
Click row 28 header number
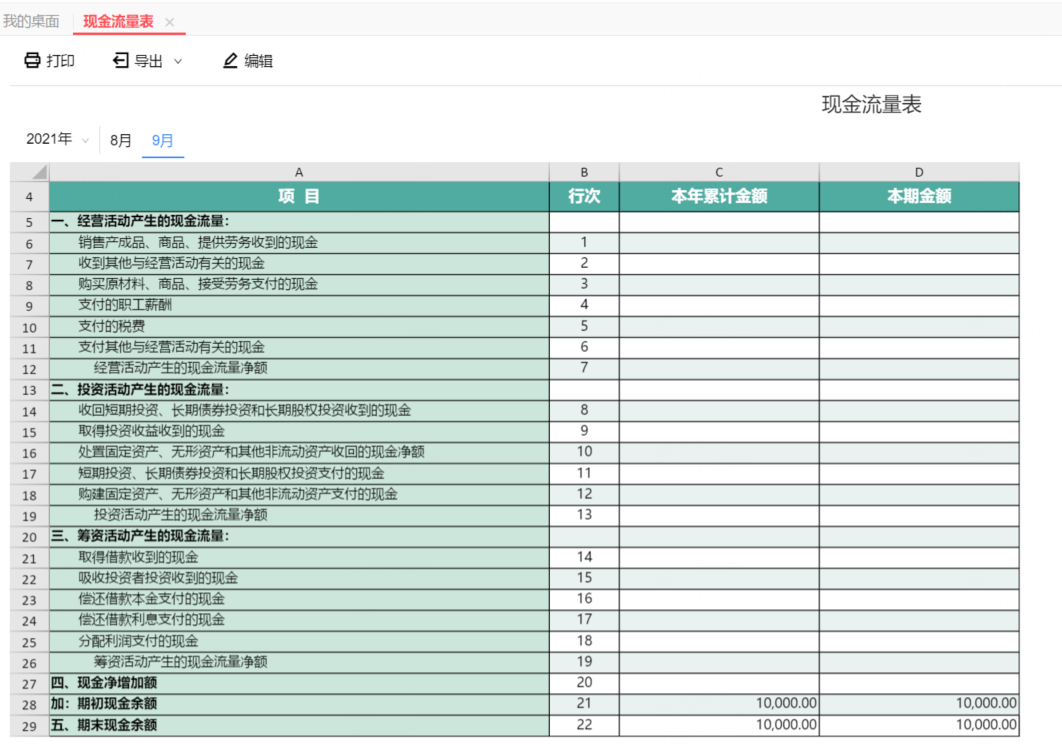click(x=30, y=705)
